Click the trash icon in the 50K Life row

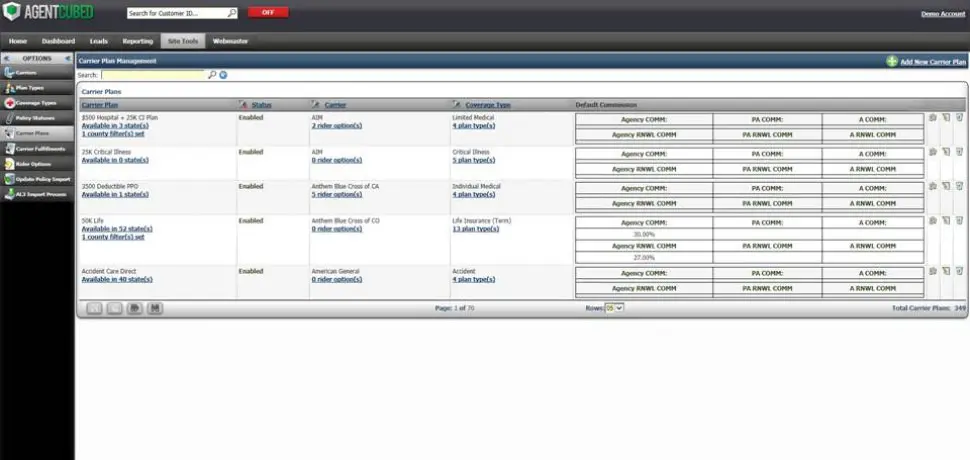(959, 221)
